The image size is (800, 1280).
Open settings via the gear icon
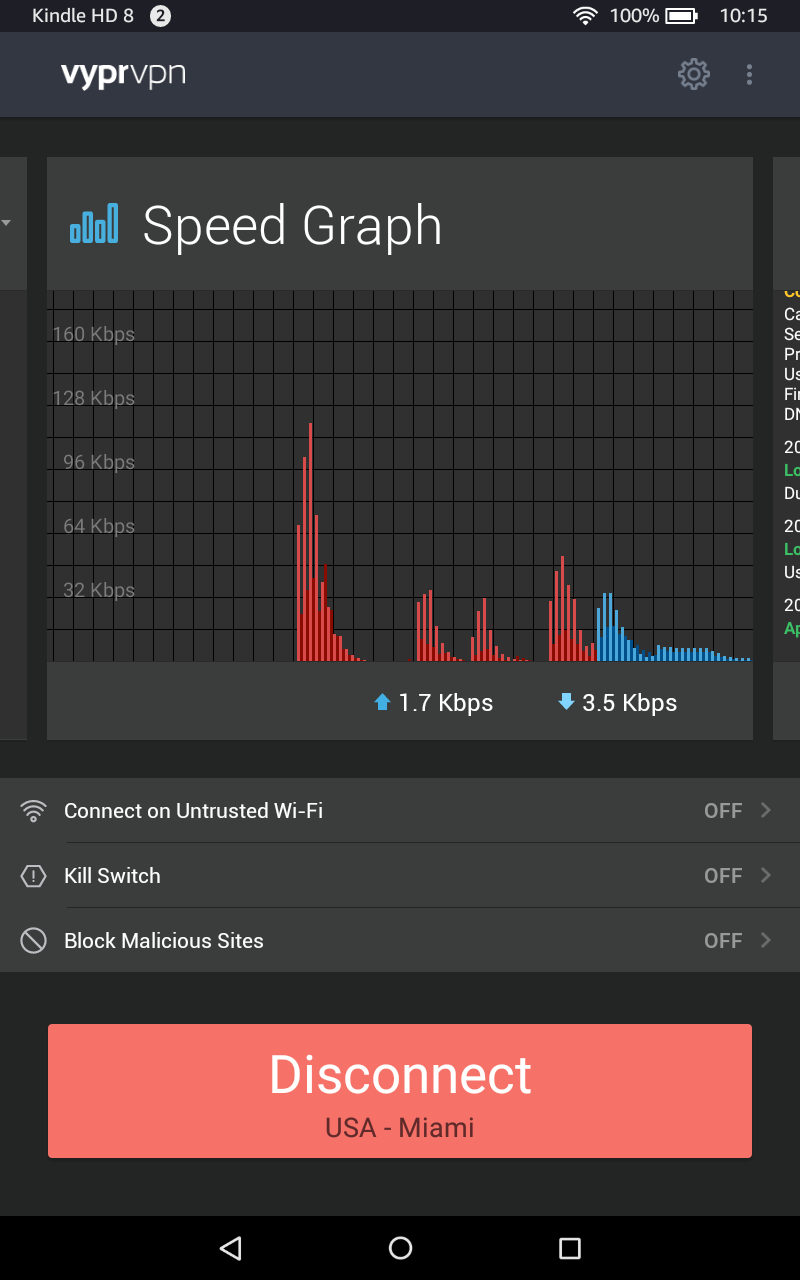pyautogui.click(x=694, y=74)
